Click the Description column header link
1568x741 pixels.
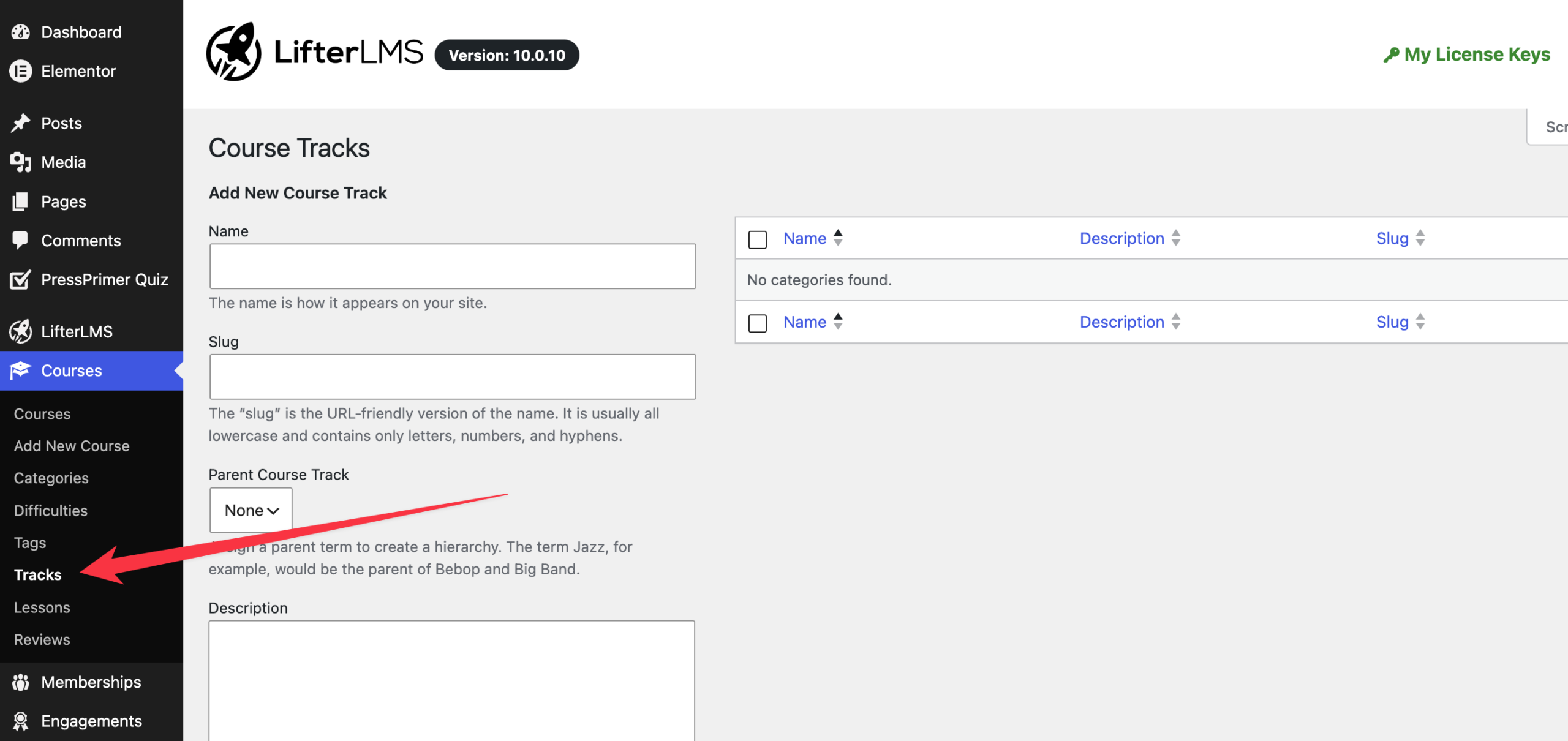click(x=1121, y=238)
